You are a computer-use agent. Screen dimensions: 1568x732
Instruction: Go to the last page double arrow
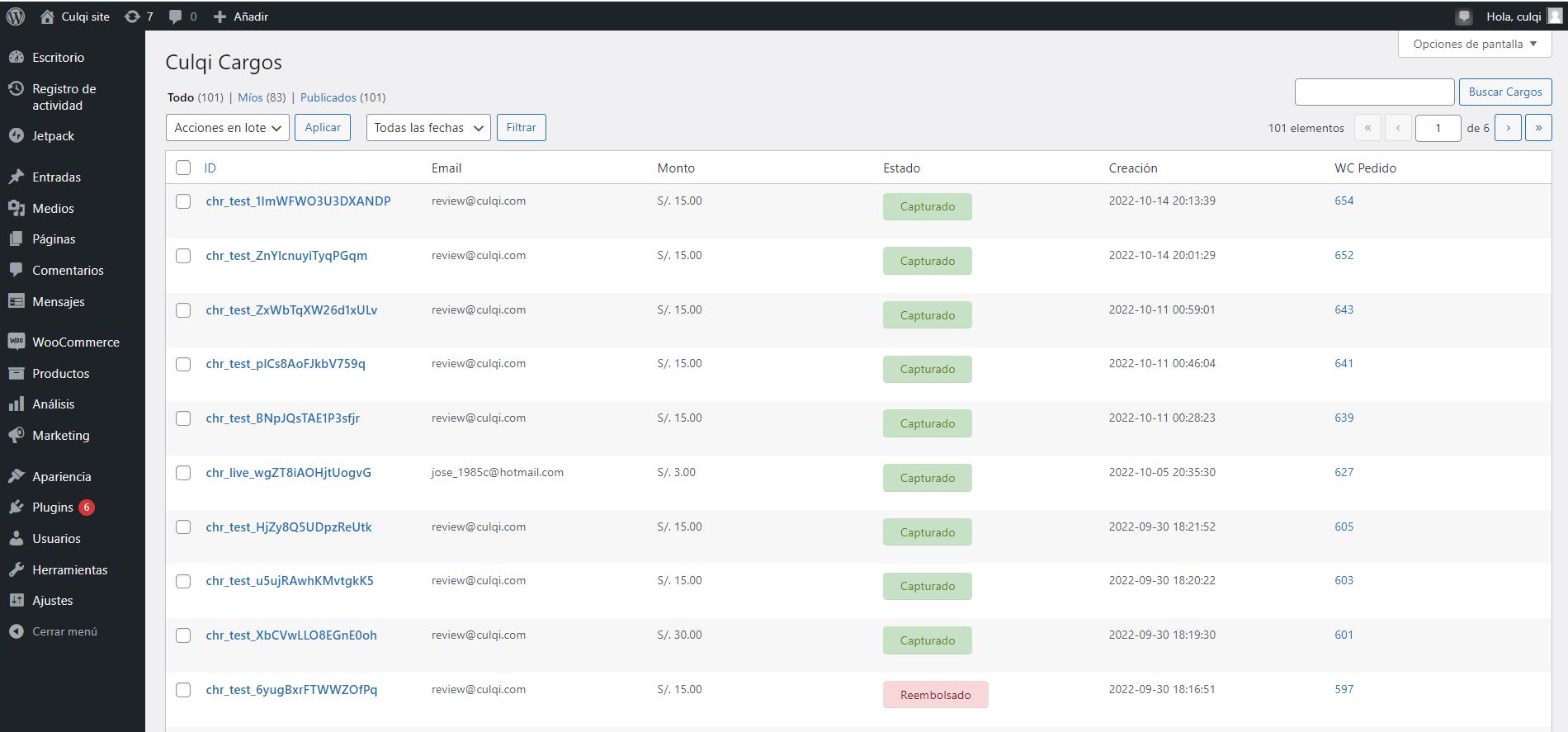point(1538,128)
